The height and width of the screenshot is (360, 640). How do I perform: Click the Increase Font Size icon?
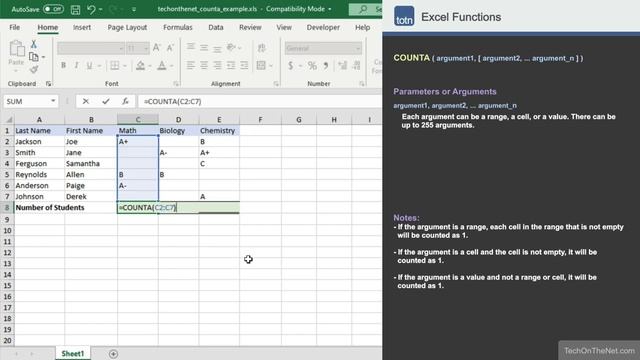point(157,48)
